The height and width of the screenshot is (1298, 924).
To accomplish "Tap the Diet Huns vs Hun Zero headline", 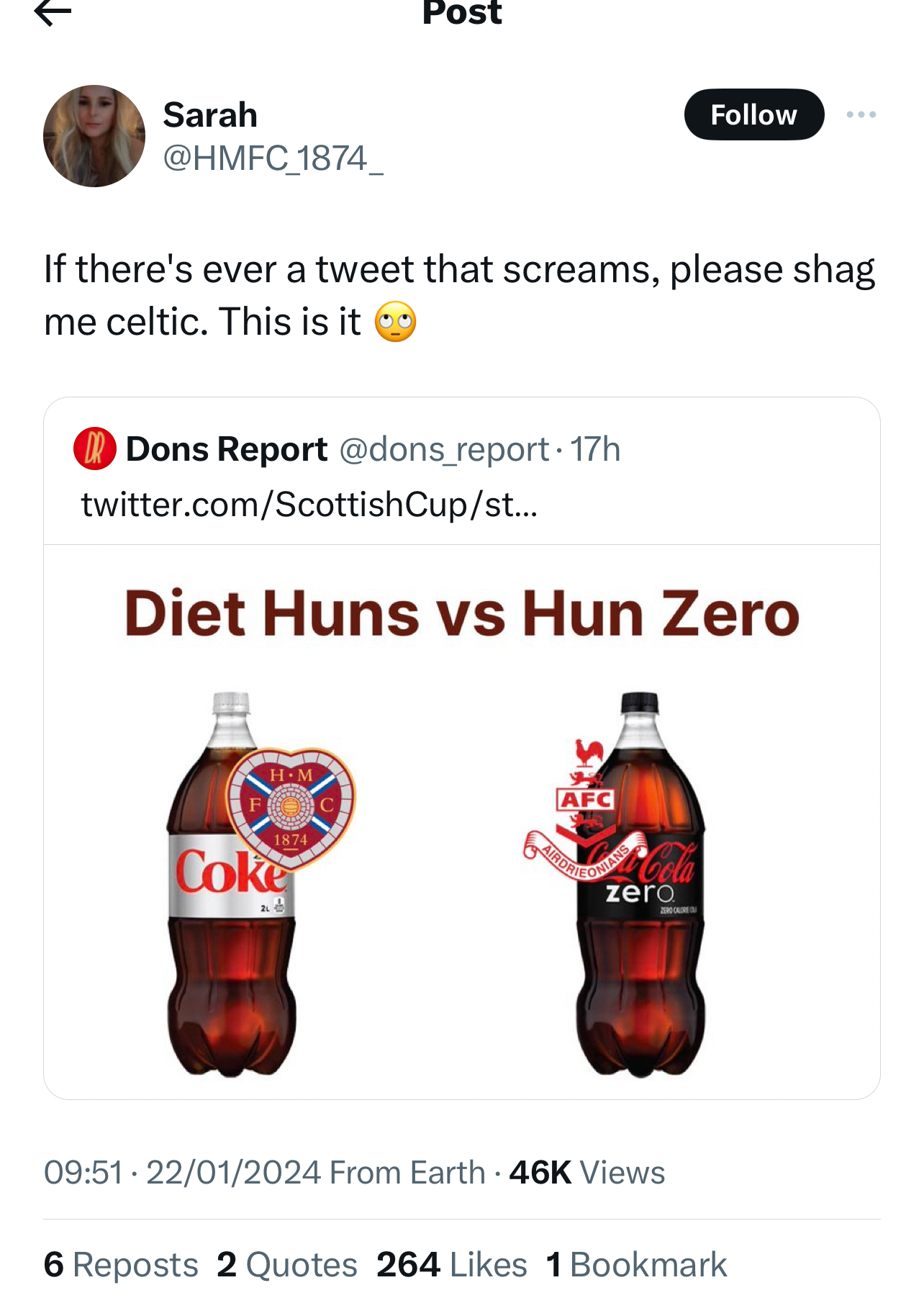I will pyautogui.click(x=461, y=614).
